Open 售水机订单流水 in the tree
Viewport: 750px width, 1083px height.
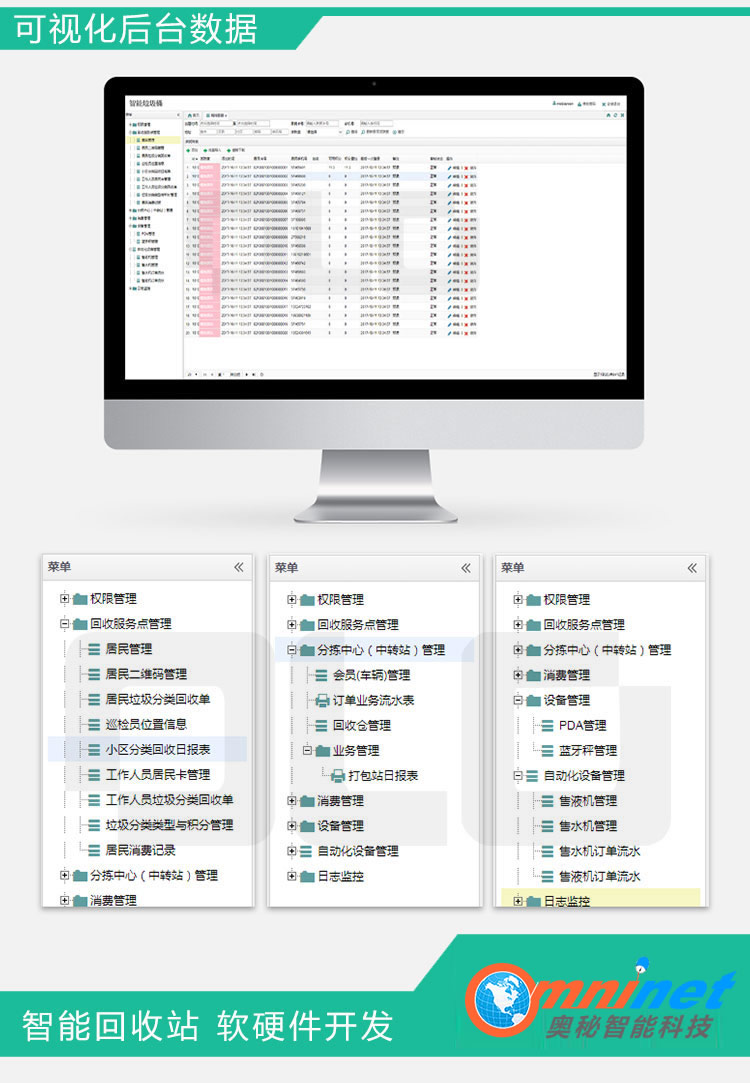pos(599,851)
